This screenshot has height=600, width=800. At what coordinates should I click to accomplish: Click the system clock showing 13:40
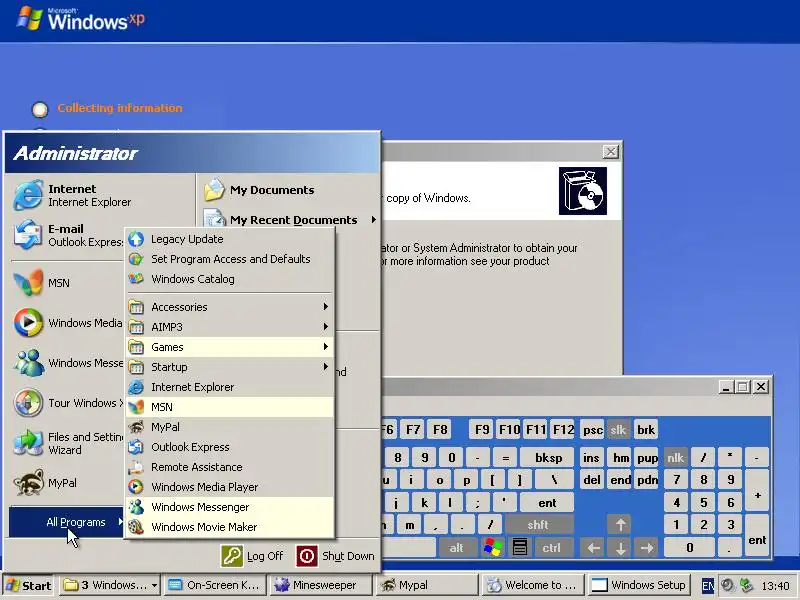tap(776, 586)
